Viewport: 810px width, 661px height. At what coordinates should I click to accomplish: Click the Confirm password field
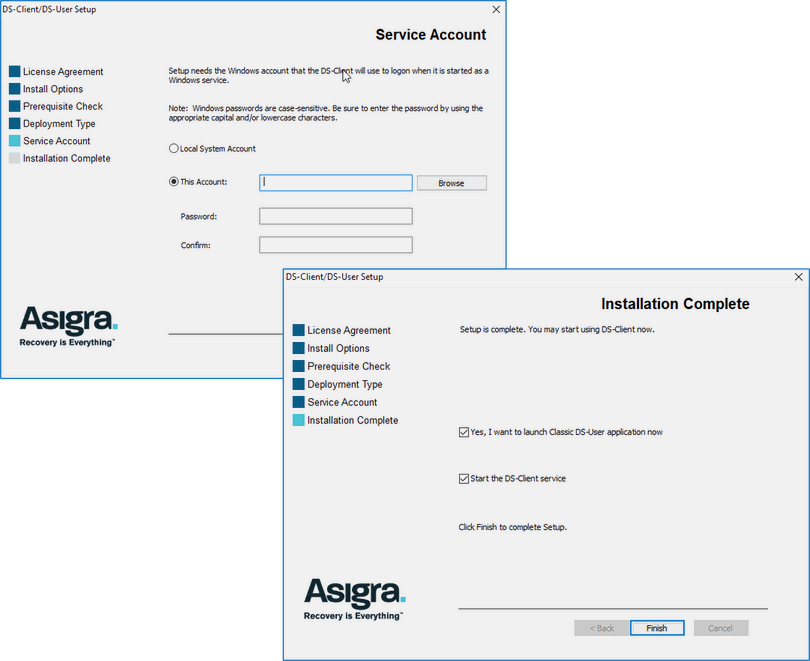pos(336,245)
